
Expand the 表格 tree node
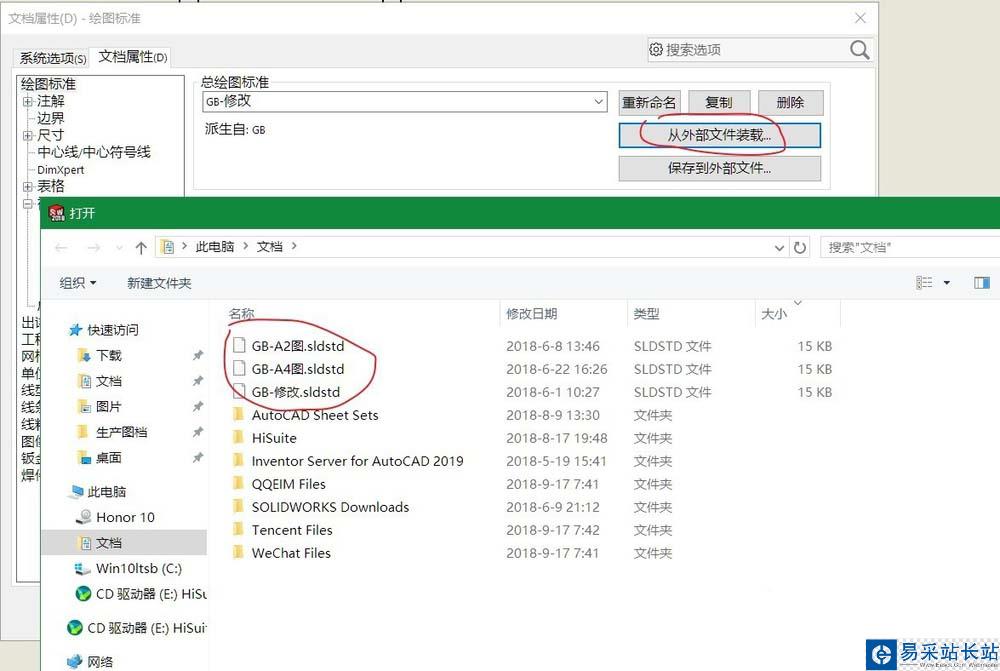[x=27, y=187]
